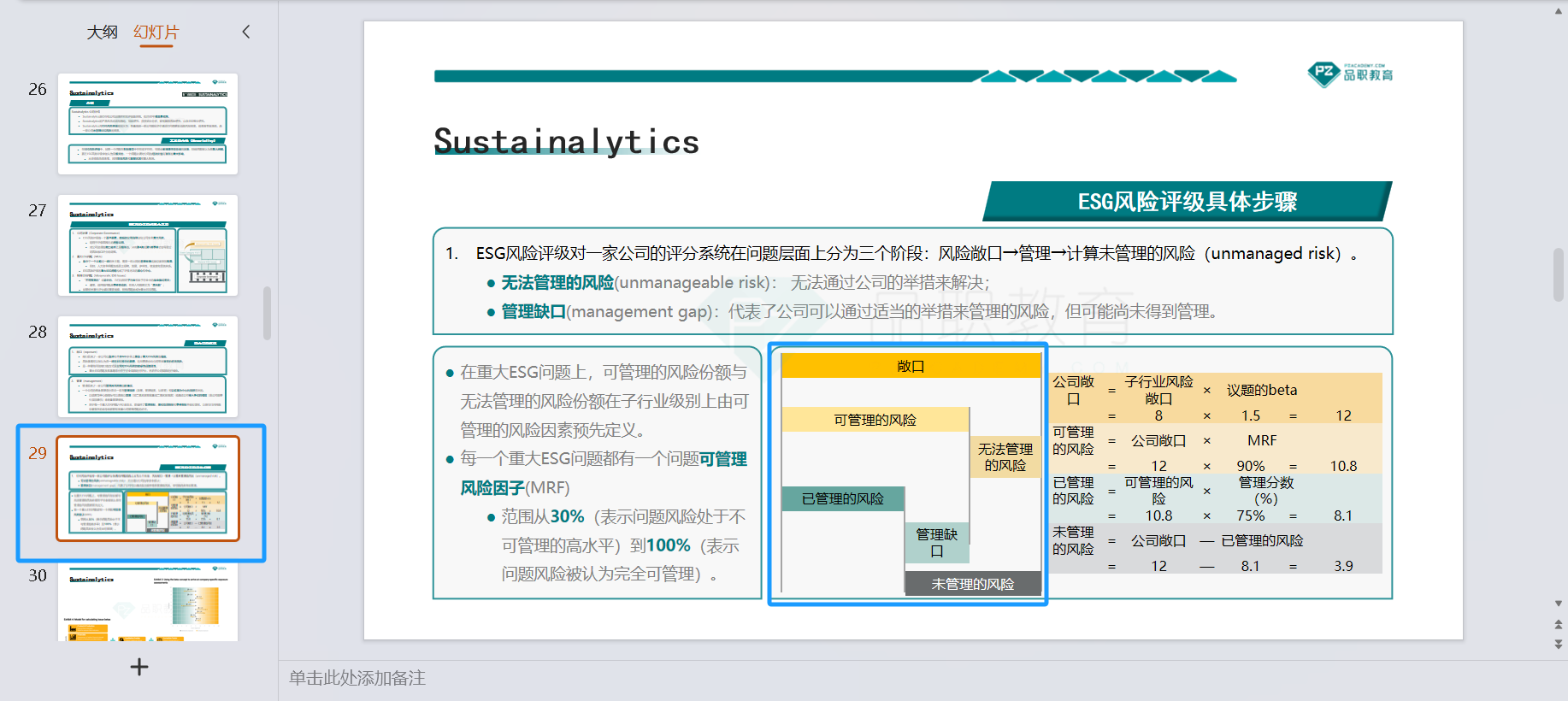
Task: Click the 可管理风险因子(MRF) text
Action: (604, 474)
